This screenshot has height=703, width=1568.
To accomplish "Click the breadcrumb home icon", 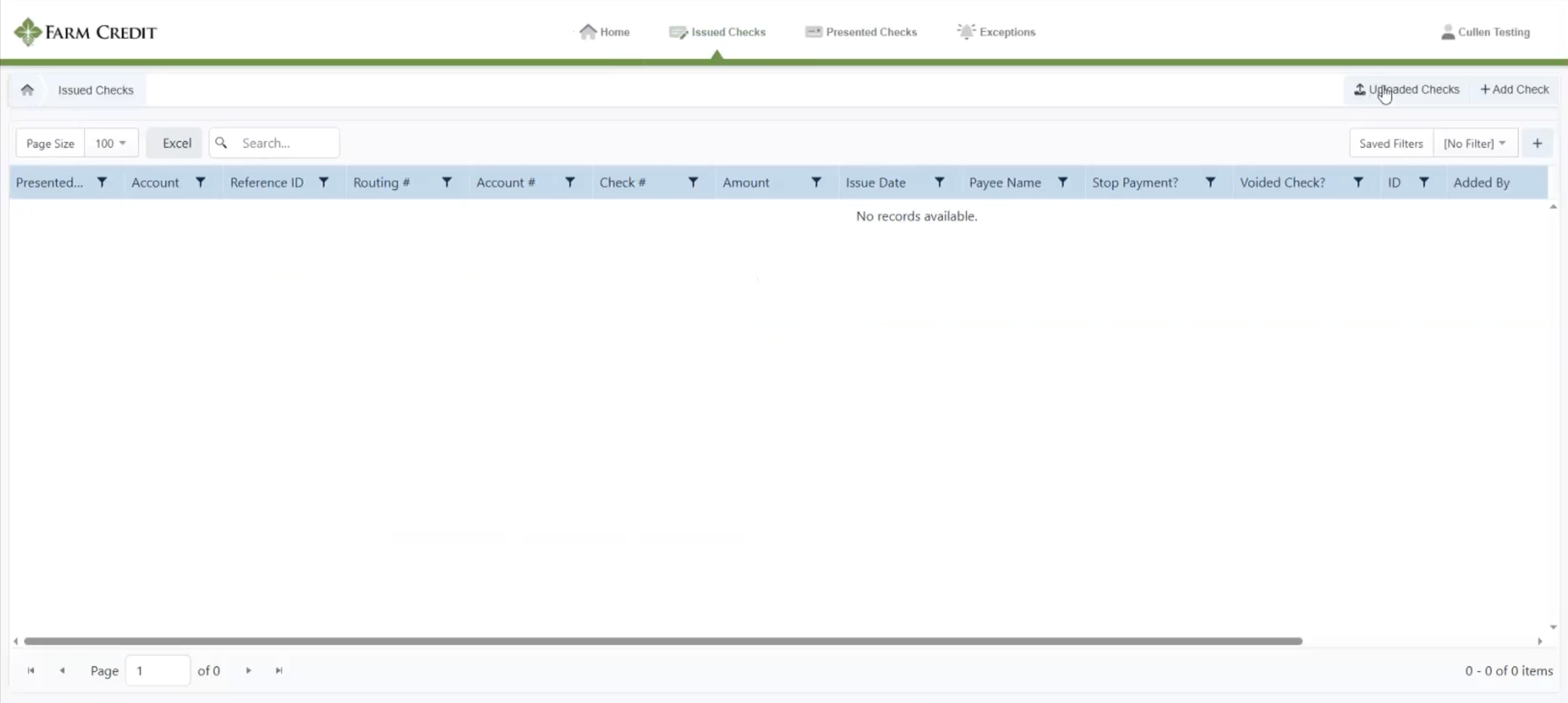I will click(27, 90).
